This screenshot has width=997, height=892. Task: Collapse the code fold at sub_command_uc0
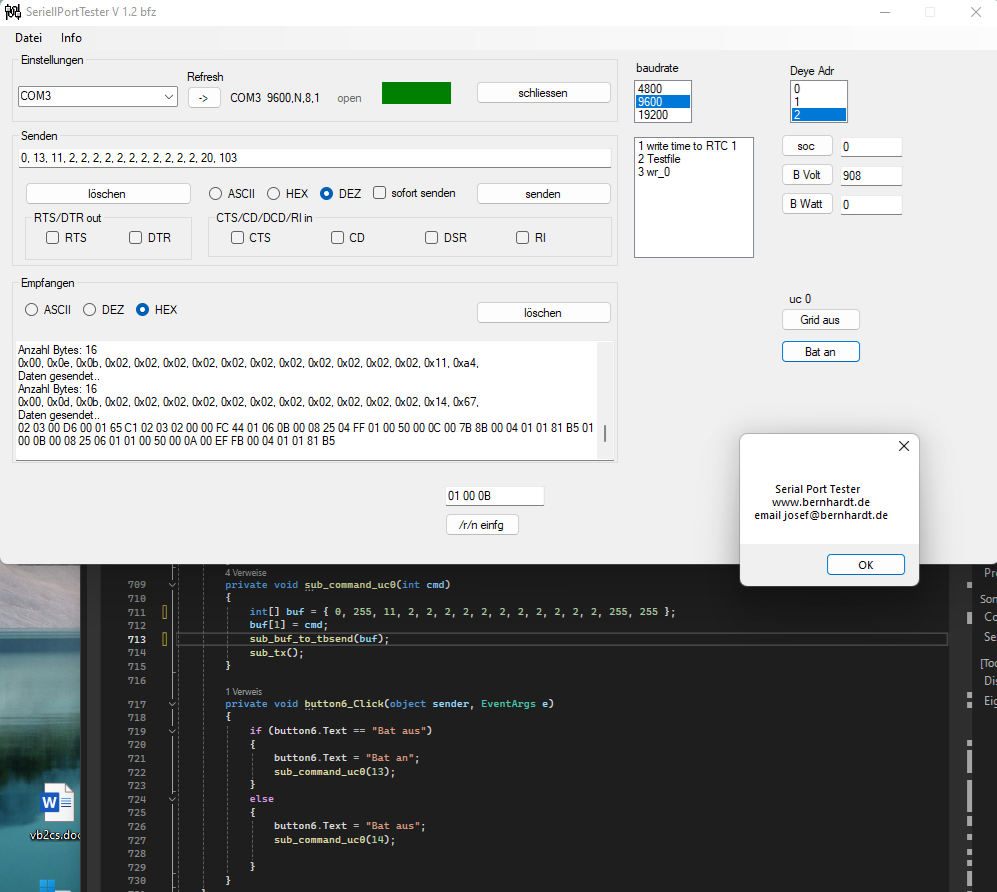[172, 585]
